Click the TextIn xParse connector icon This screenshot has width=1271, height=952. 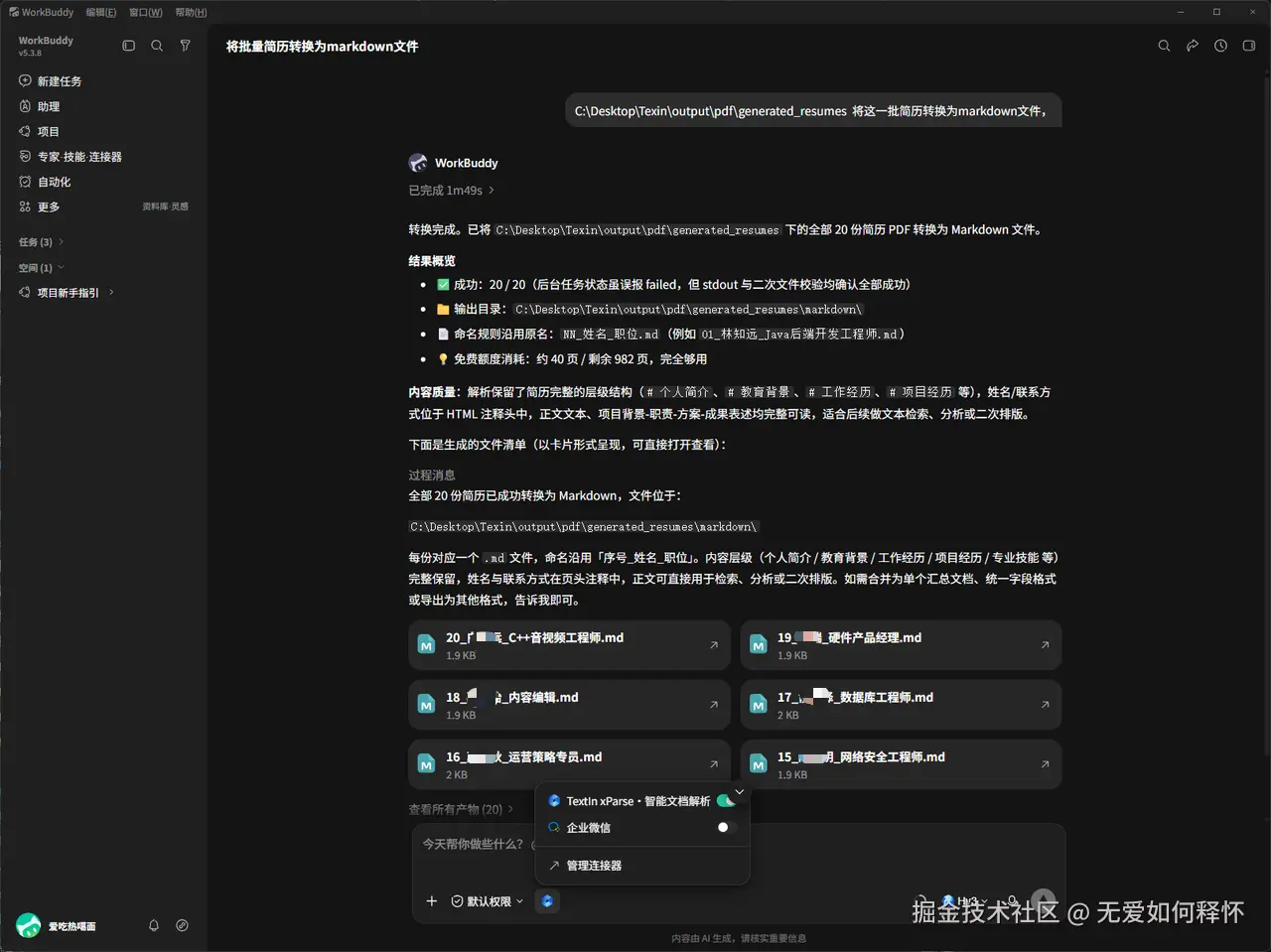point(554,801)
